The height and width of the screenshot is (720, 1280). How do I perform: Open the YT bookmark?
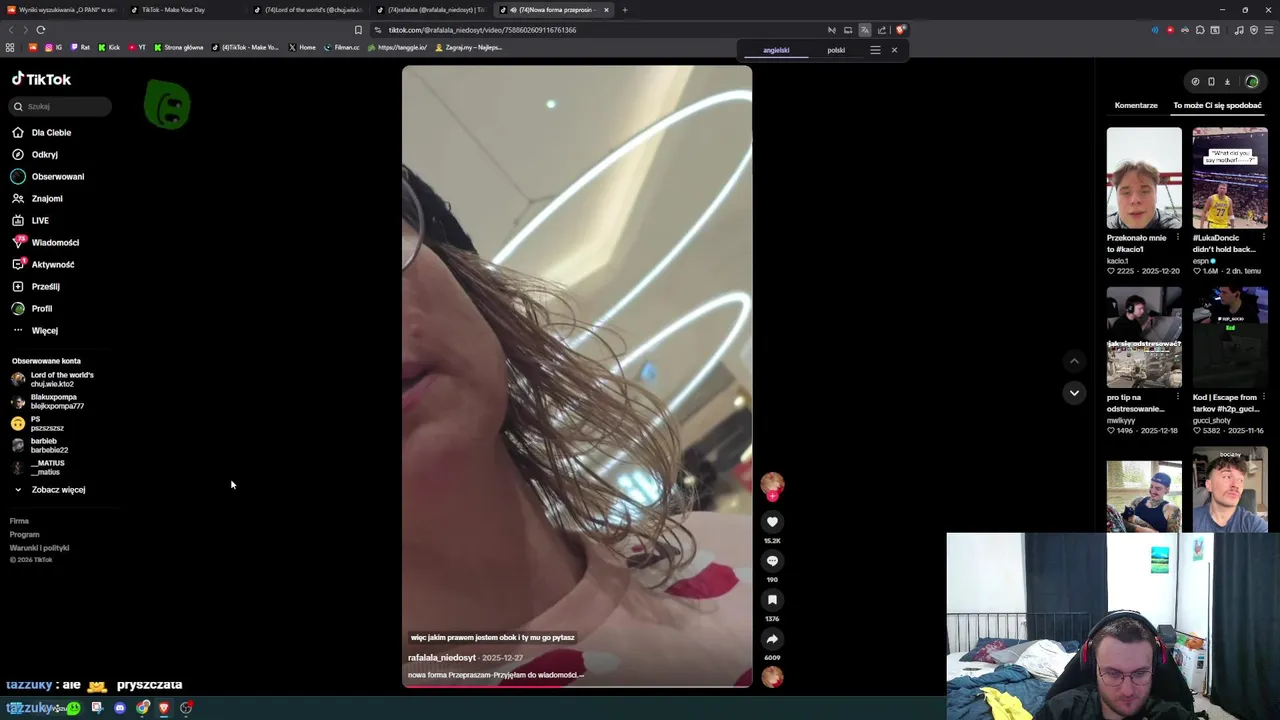click(x=137, y=47)
